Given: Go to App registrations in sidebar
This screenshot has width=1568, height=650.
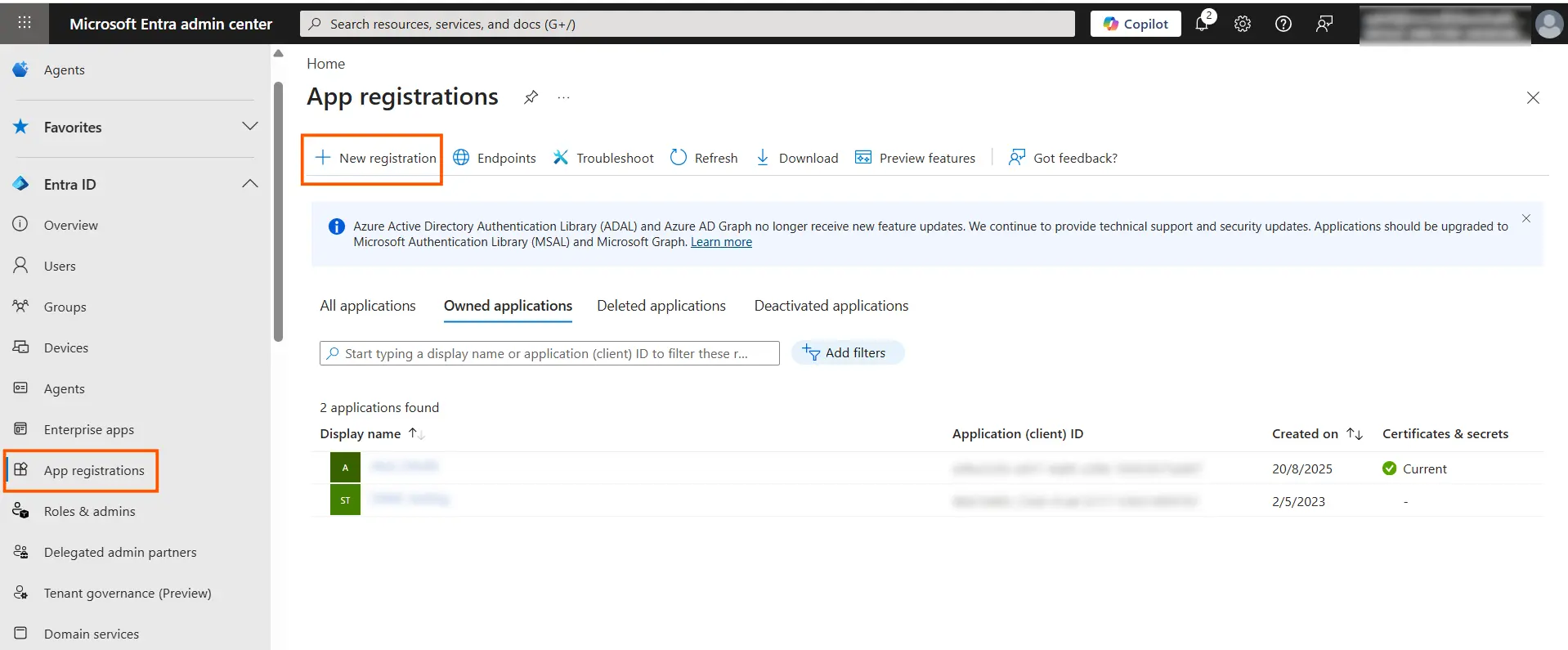Looking at the screenshot, I should pyautogui.click(x=94, y=470).
